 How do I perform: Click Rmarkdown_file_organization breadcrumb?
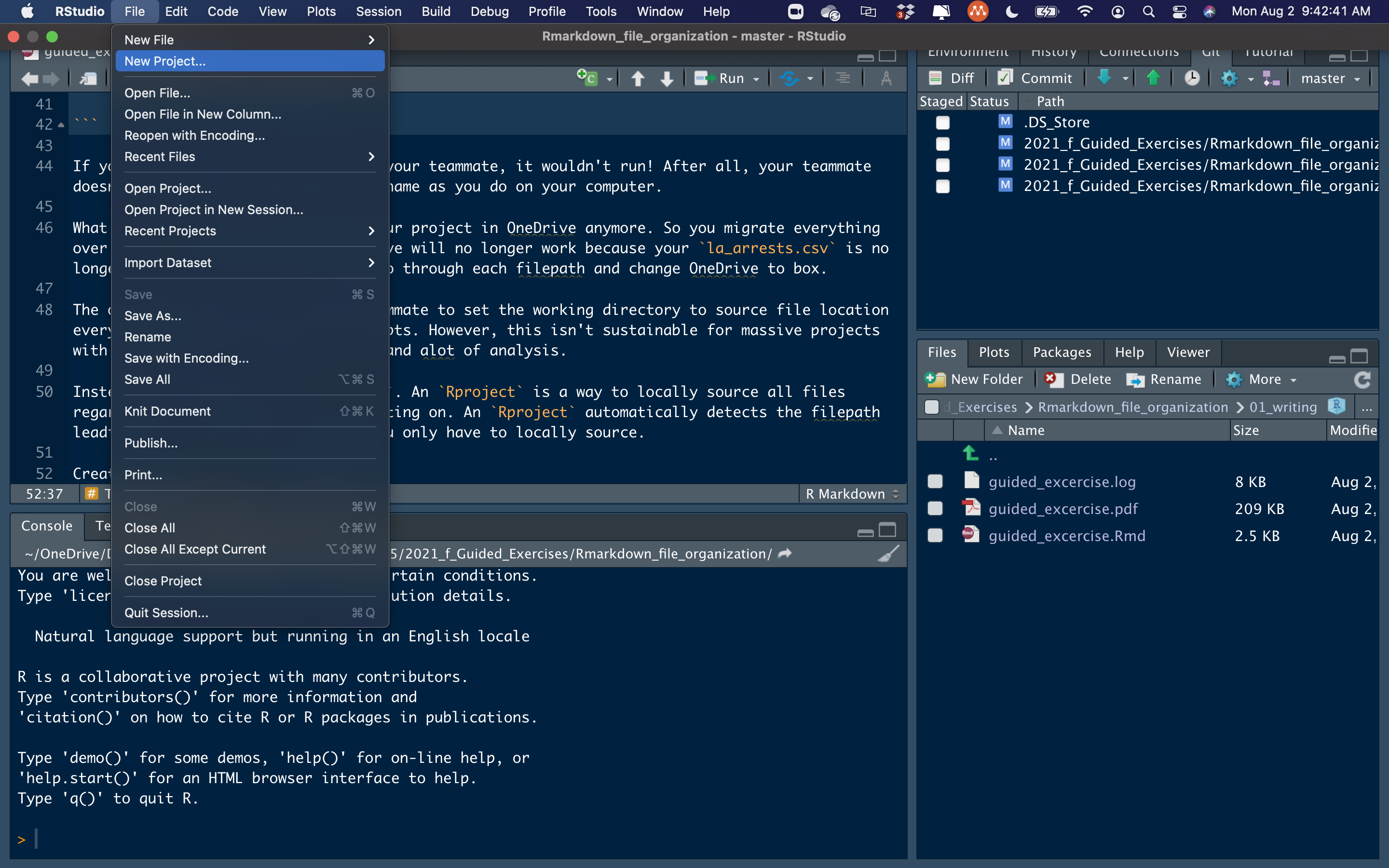(1132, 407)
